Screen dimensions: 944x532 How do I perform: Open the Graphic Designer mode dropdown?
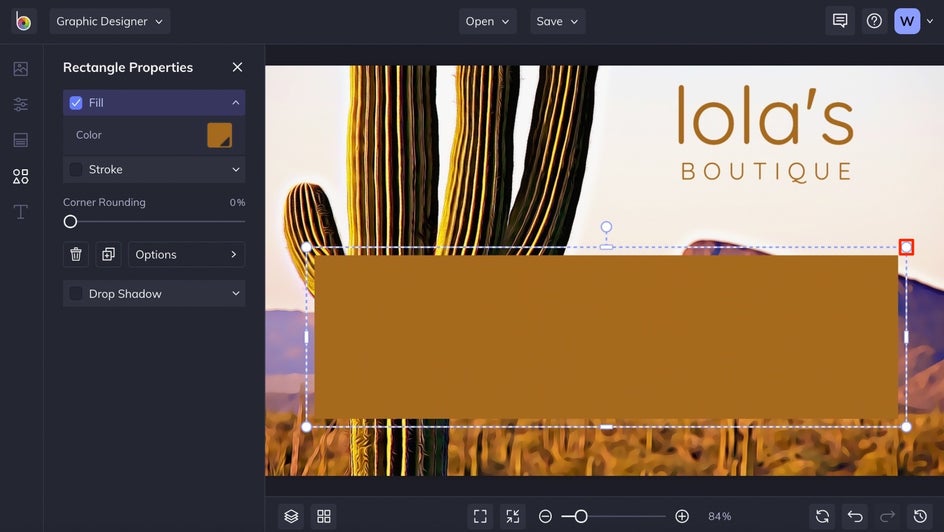pyautogui.click(x=110, y=21)
